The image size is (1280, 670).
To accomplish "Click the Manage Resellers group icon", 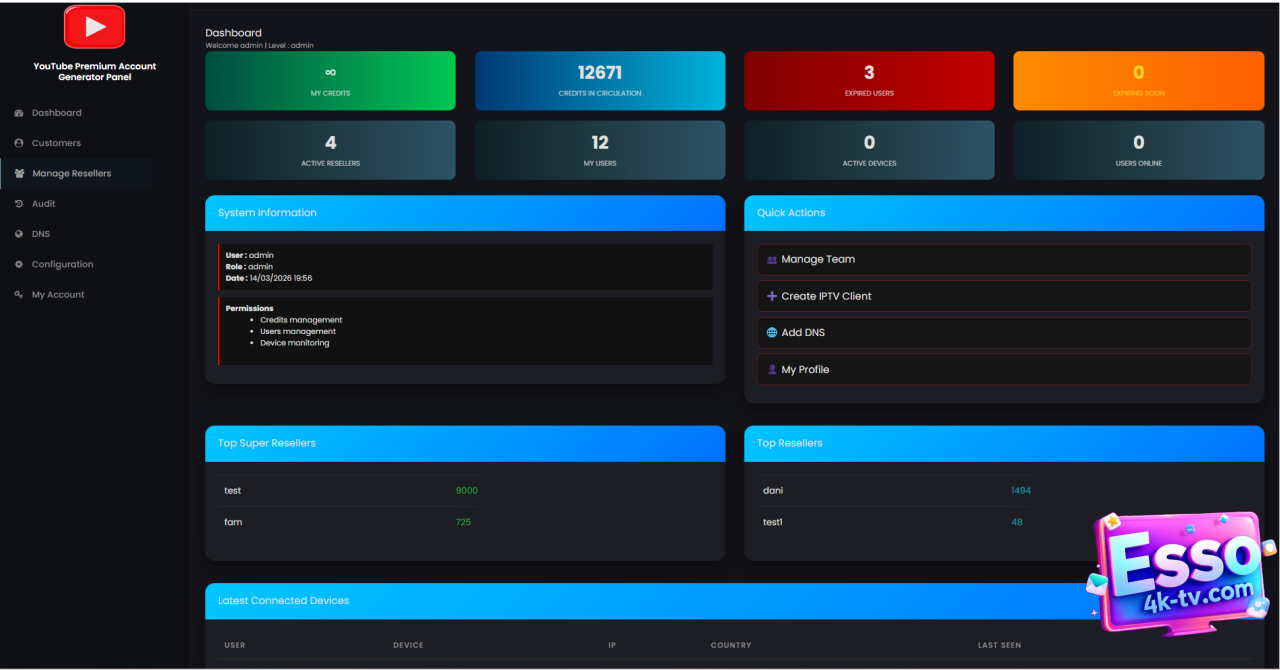I will tap(20, 174).
